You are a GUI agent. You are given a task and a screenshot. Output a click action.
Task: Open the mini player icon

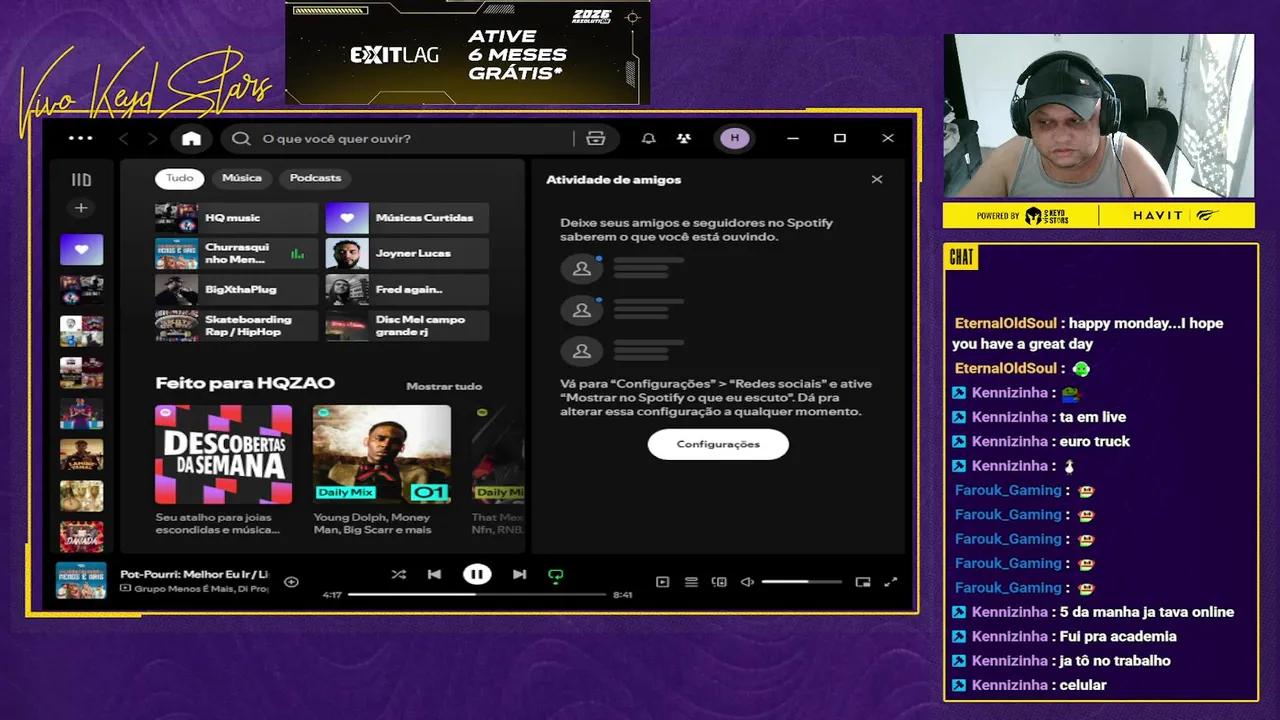click(863, 582)
